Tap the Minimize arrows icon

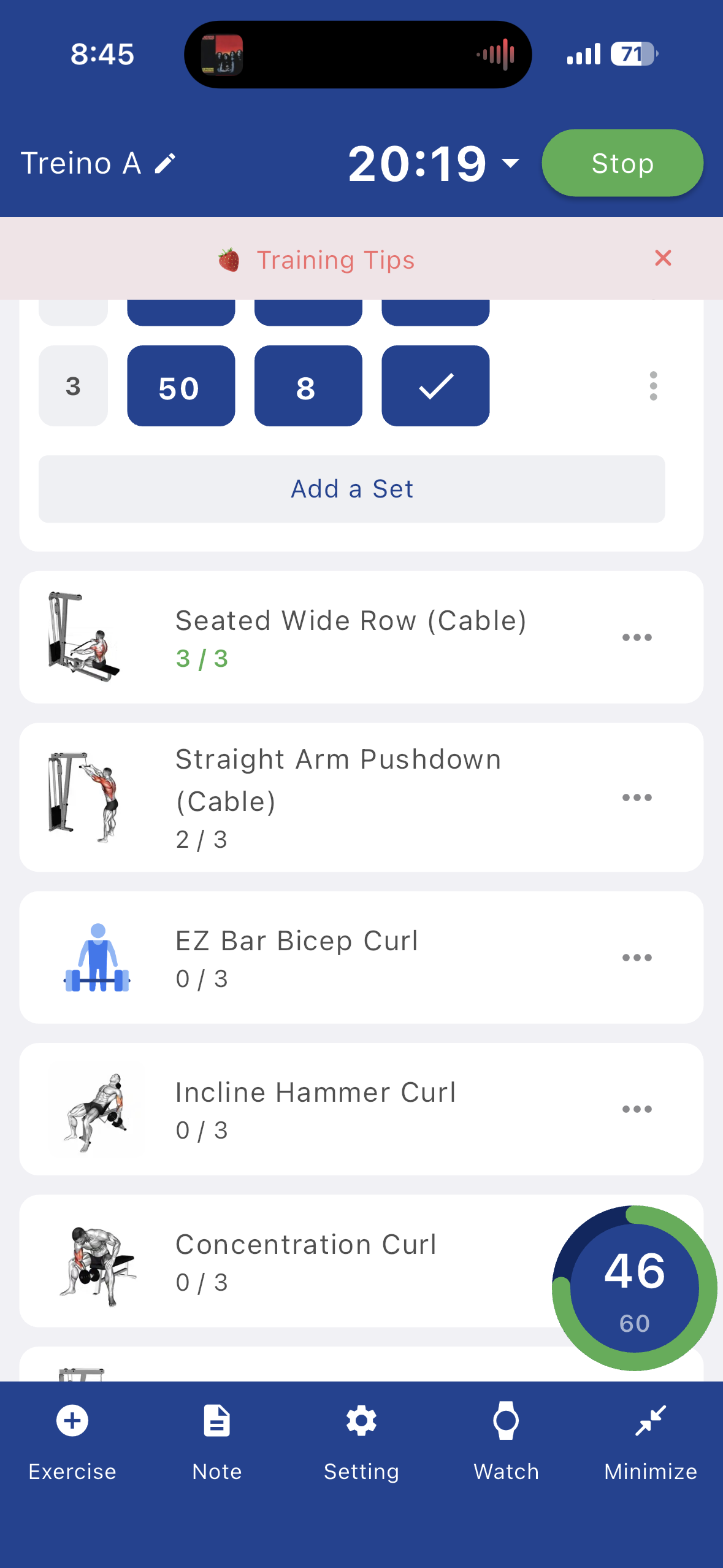(651, 1420)
